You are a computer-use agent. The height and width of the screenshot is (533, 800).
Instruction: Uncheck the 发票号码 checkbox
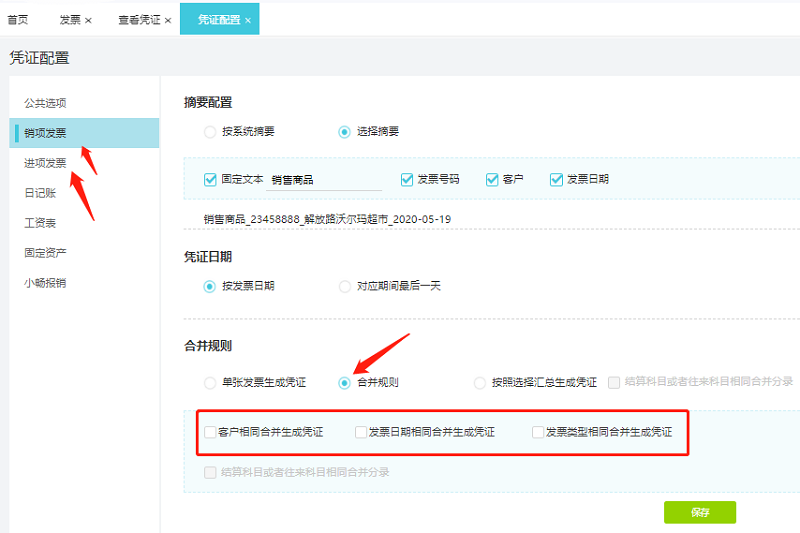[407, 180]
